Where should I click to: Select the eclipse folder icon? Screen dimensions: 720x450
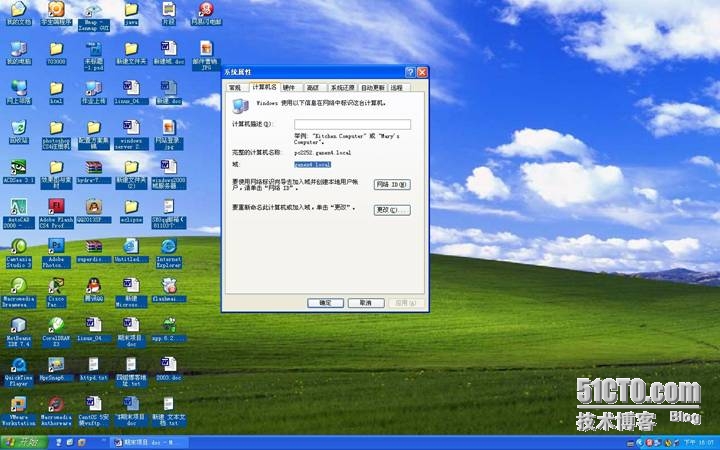click(x=131, y=211)
